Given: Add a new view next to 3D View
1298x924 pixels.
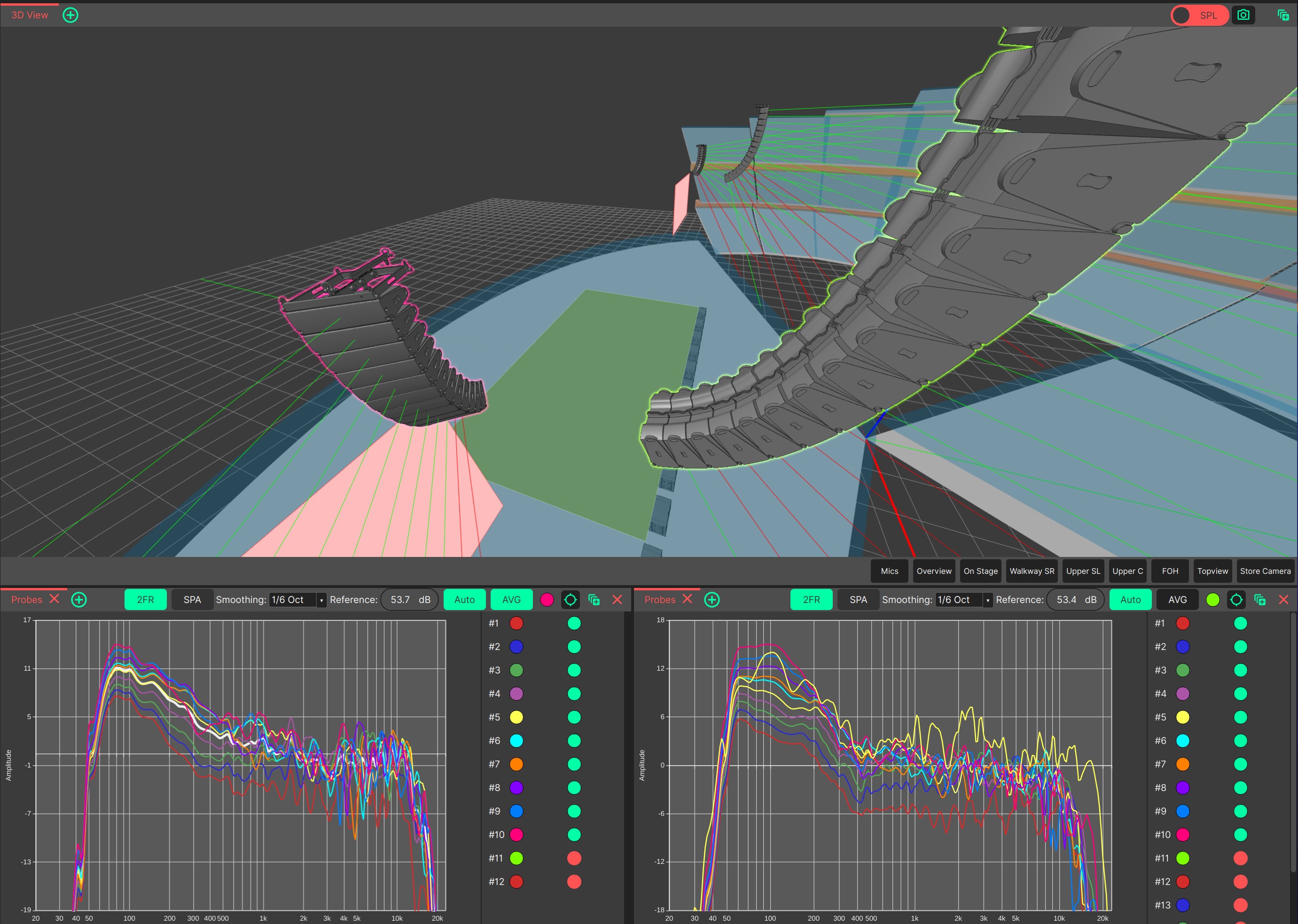Looking at the screenshot, I should click(70, 16).
